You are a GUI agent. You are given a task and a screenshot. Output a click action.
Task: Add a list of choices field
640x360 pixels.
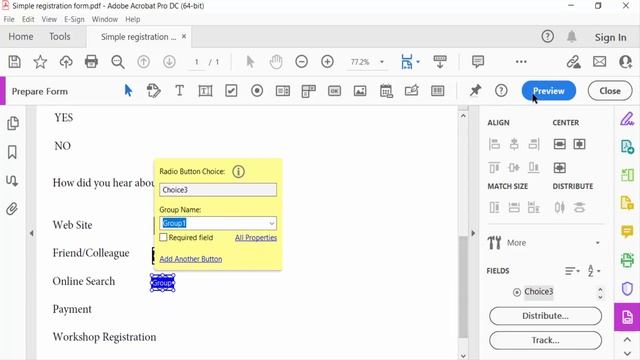click(x=282, y=91)
